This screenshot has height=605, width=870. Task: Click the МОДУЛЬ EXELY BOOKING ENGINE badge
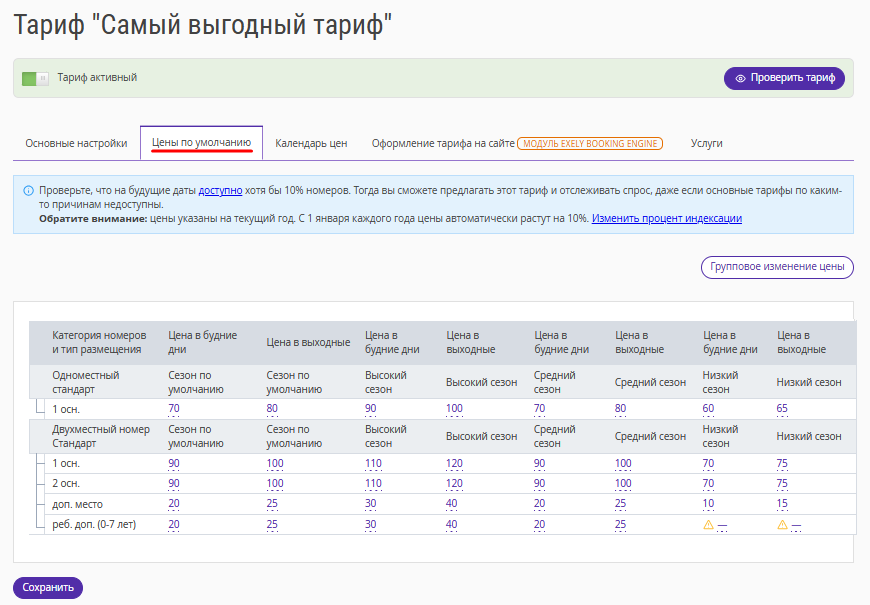590,144
